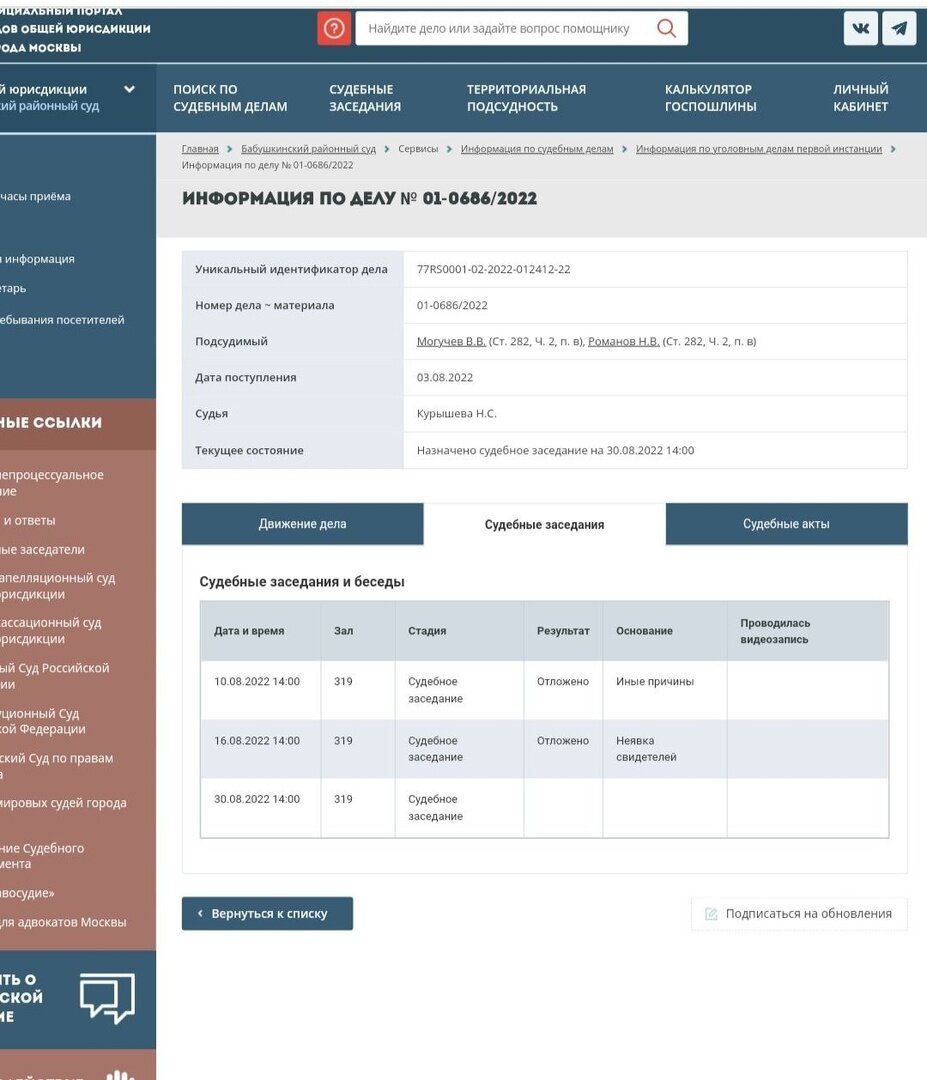Click hearing date 30.08.2022 14:00 in table
This screenshot has height=1080, width=927.
257,799
